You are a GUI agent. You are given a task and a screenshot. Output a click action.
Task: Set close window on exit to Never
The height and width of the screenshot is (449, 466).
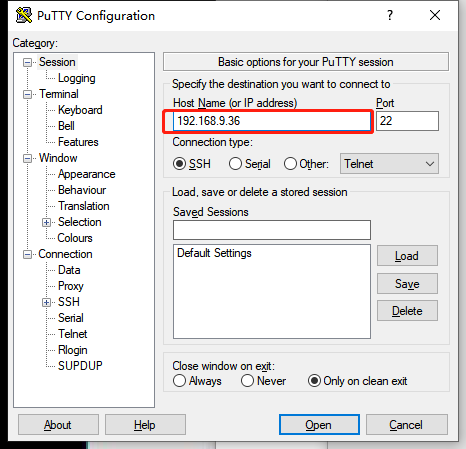(x=247, y=381)
